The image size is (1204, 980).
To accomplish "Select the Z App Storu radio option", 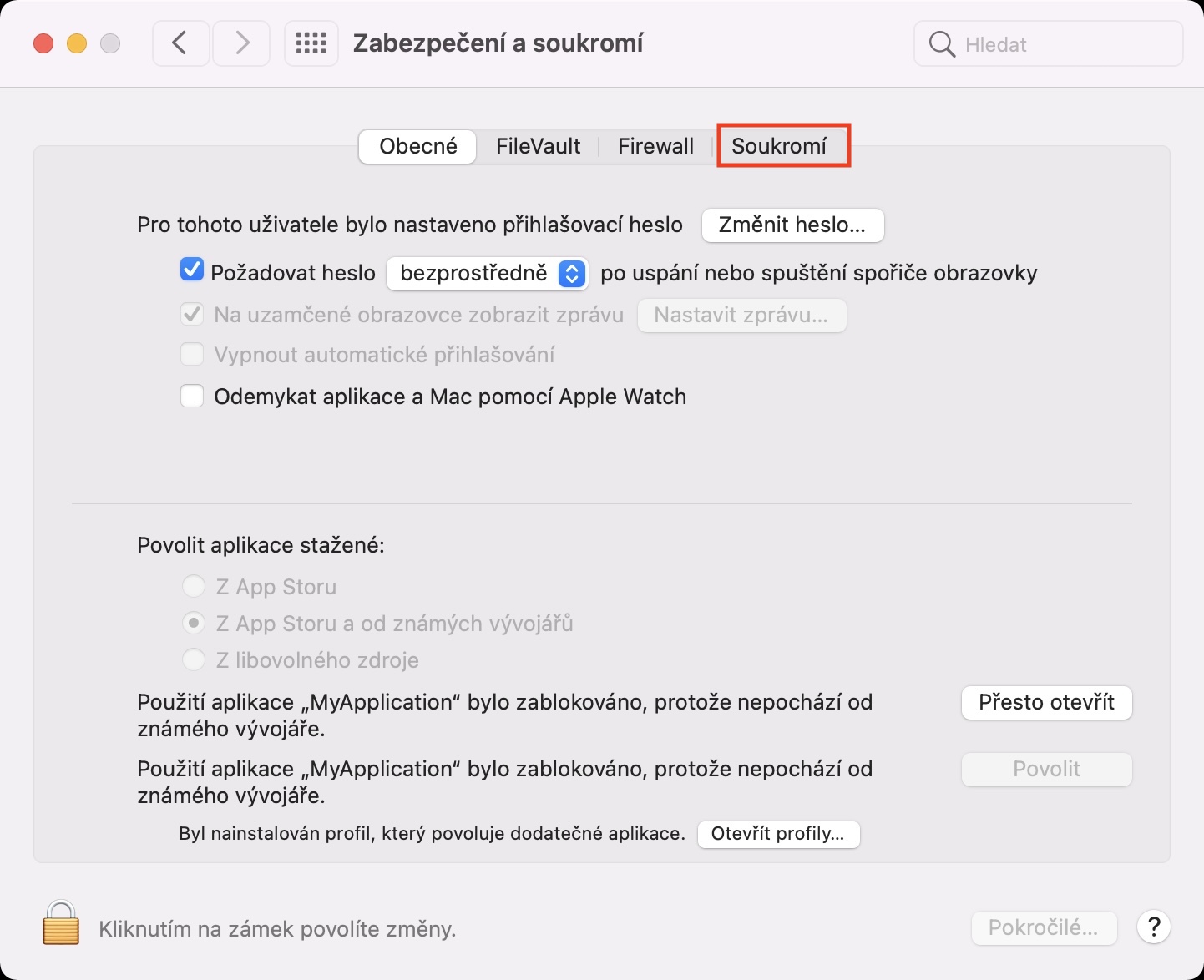I will coord(194,587).
